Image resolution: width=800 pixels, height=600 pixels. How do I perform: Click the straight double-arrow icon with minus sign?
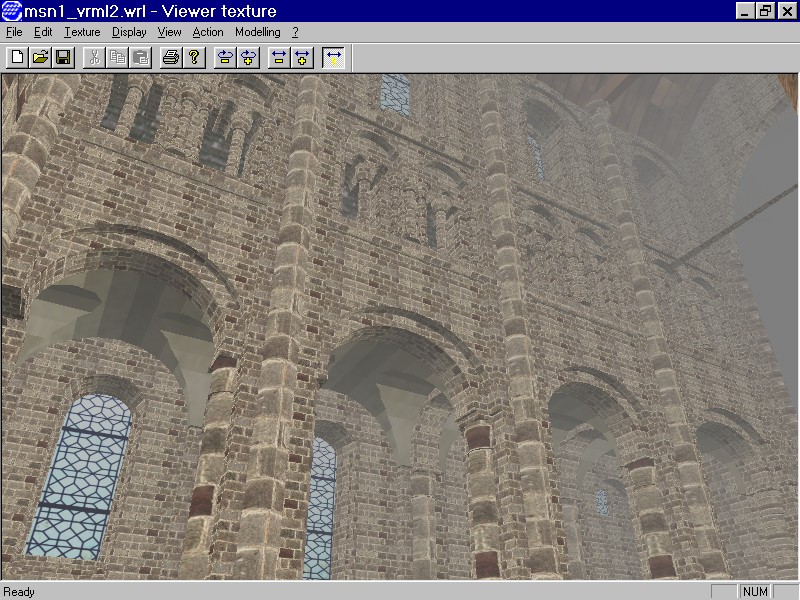pos(279,57)
